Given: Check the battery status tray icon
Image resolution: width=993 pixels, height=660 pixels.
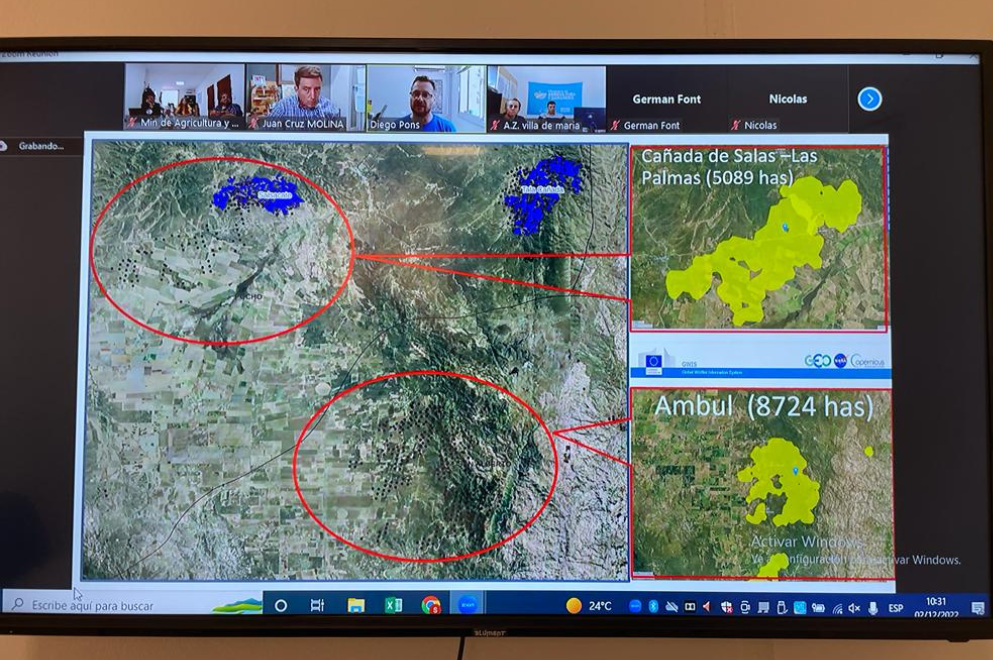Looking at the screenshot, I should click(818, 608).
